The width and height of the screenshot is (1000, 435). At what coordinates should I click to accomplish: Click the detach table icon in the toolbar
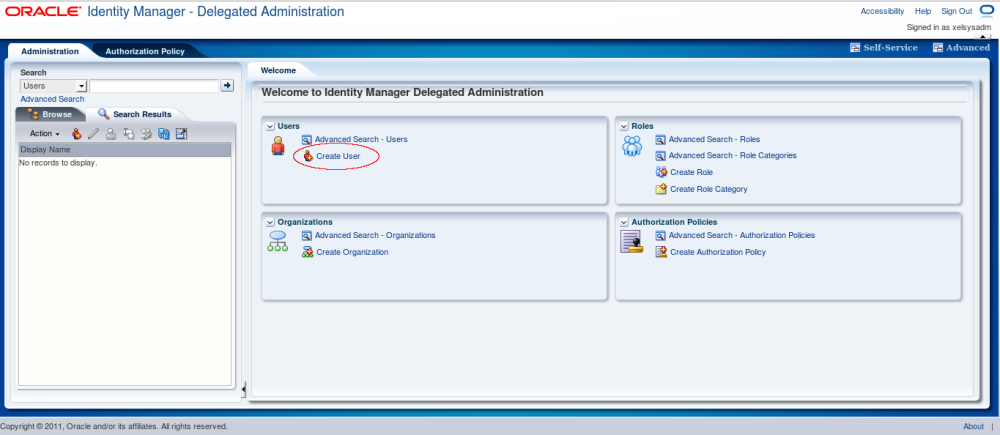[x=181, y=134]
